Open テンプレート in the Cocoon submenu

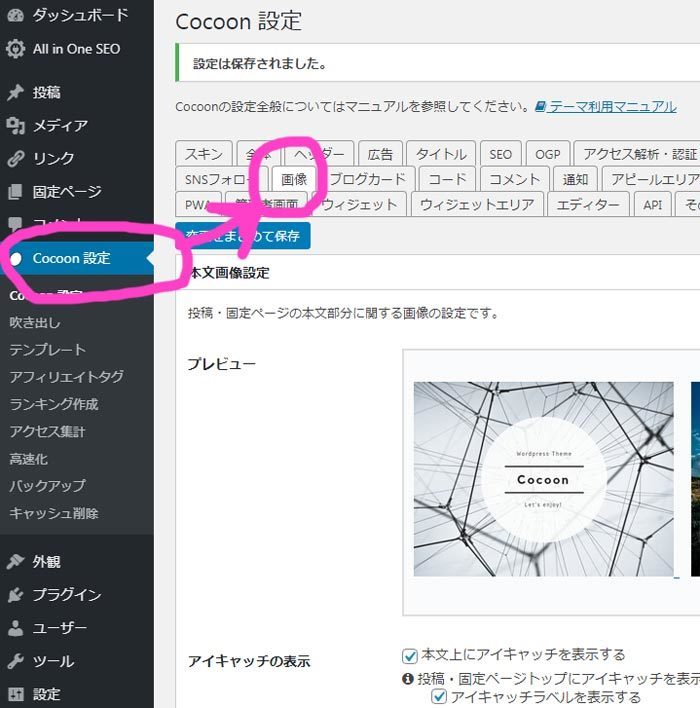click(x=47, y=349)
